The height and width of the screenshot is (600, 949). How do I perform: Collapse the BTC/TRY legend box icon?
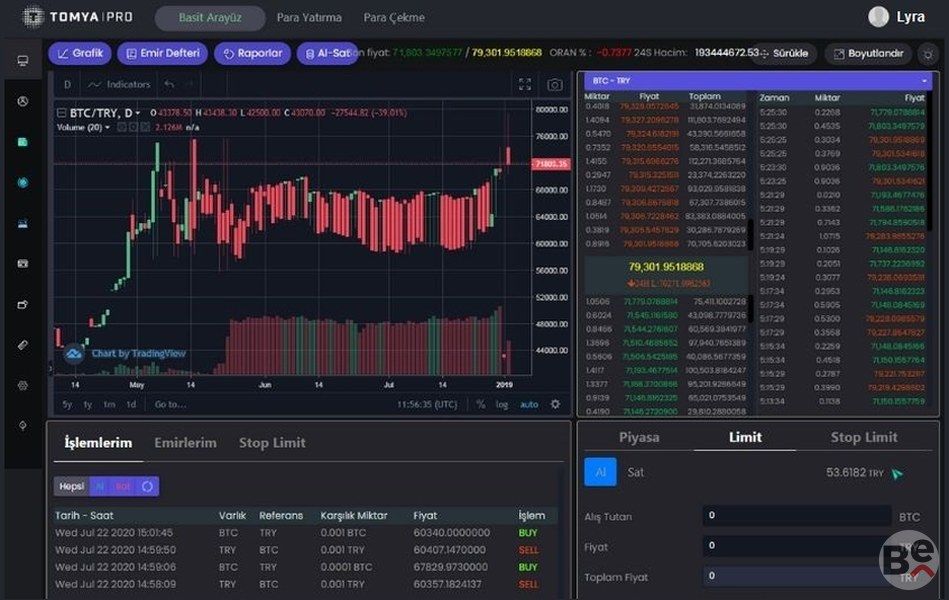(x=61, y=113)
